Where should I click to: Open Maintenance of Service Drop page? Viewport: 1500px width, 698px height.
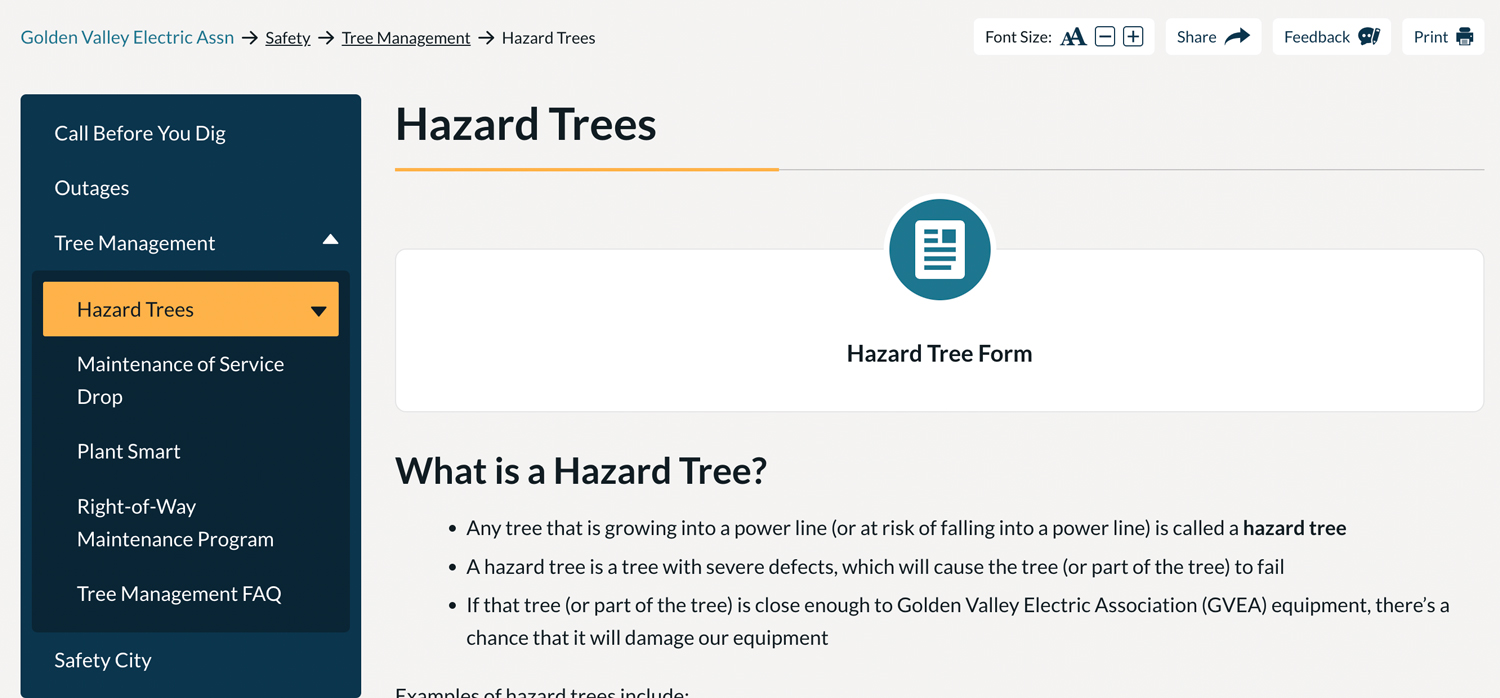[180, 380]
